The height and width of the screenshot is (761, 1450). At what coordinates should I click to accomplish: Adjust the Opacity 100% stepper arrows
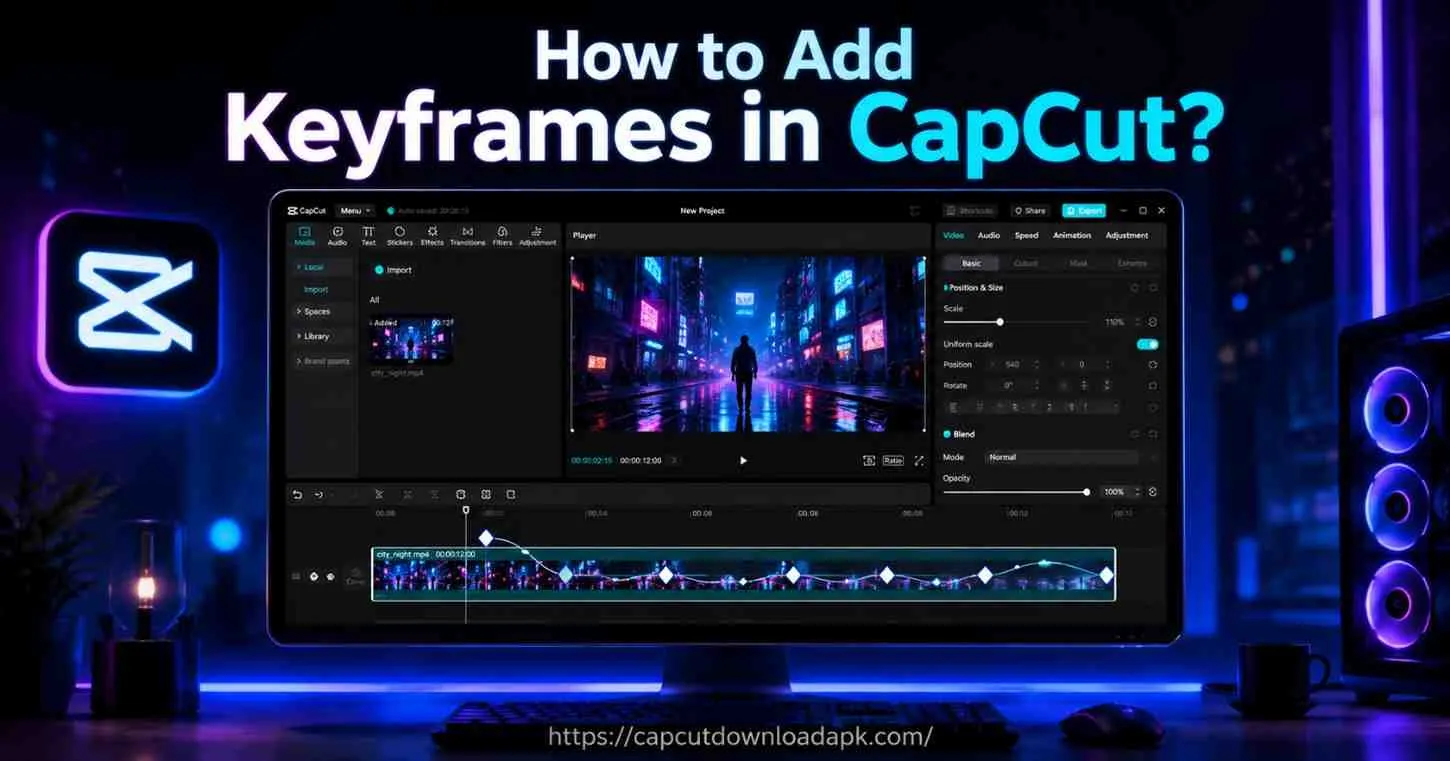click(x=1136, y=492)
